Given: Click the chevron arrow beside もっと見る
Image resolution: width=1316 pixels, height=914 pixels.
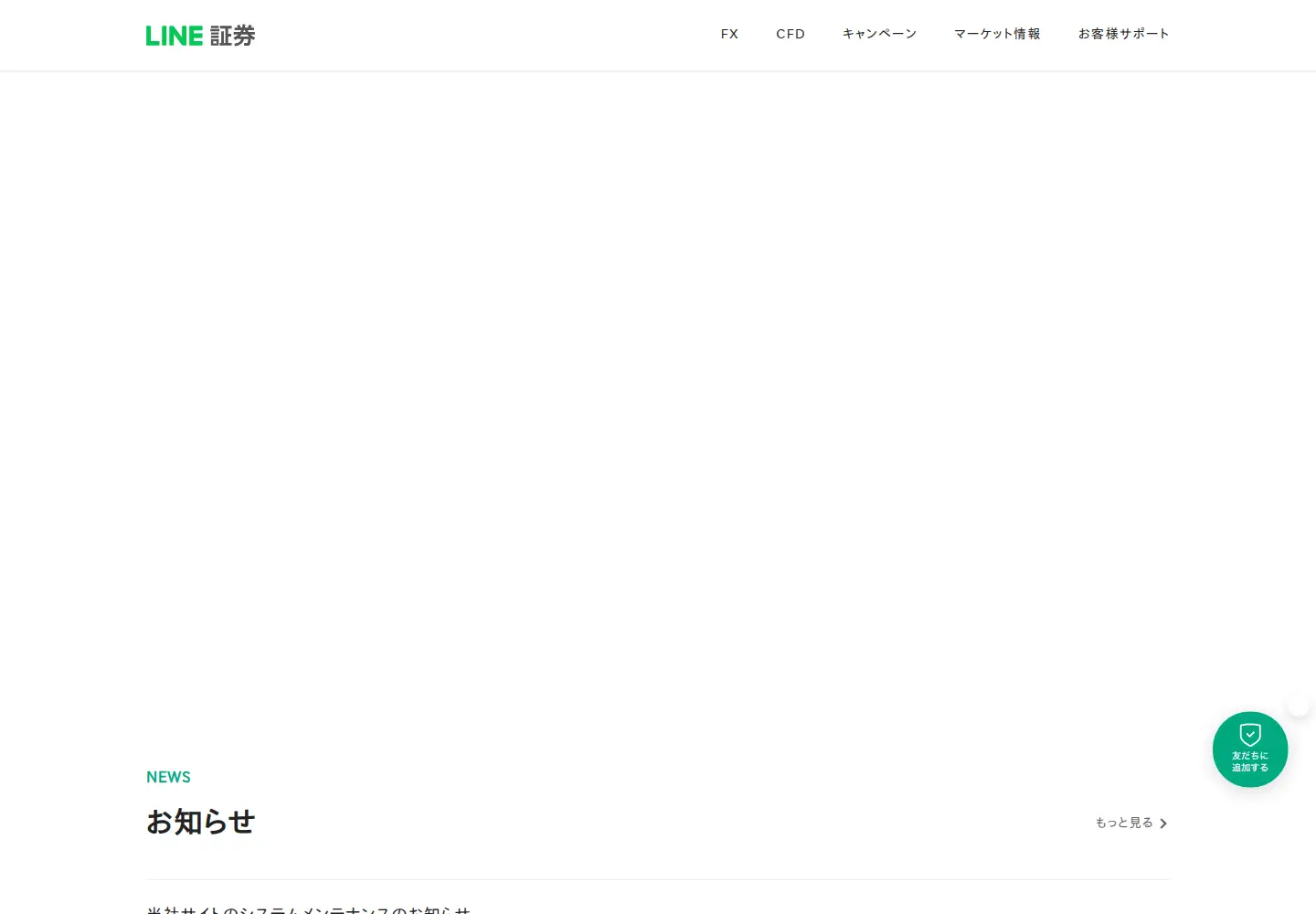Looking at the screenshot, I should pyautogui.click(x=1163, y=824).
